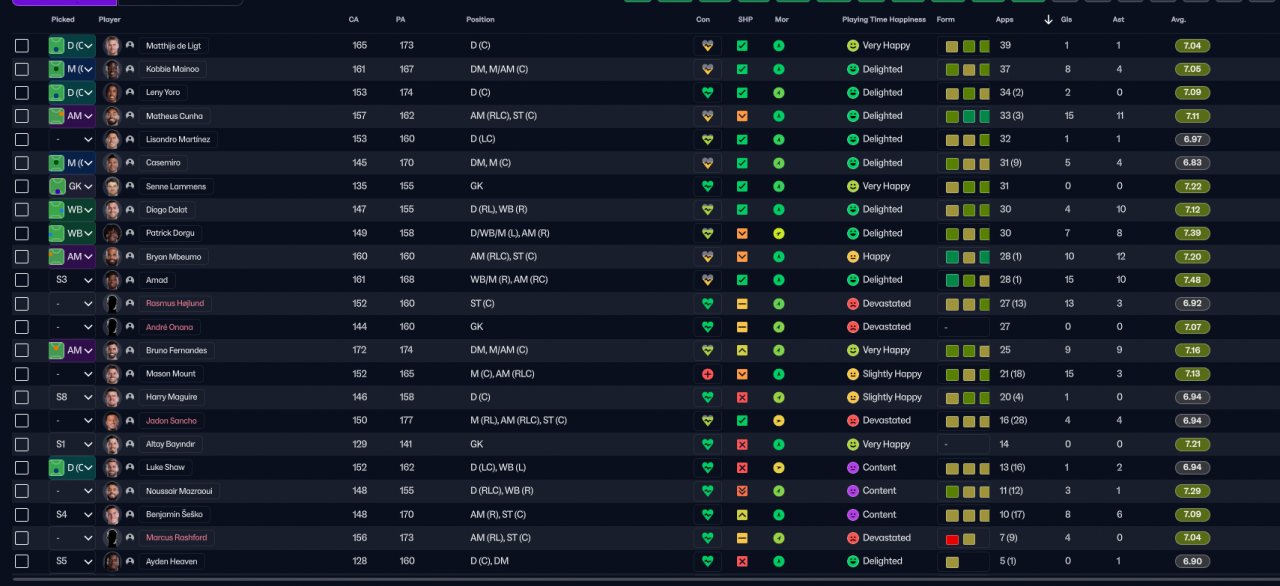Tick the checkbox for Matheus Cunha
Image resolution: width=1280 pixels, height=586 pixels.
pos(22,116)
